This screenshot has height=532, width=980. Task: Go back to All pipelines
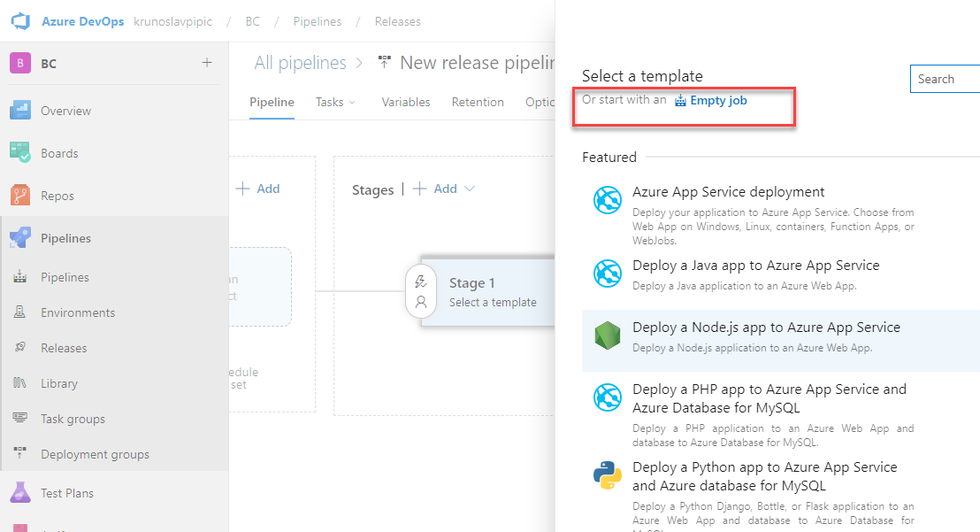click(x=300, y=63)
